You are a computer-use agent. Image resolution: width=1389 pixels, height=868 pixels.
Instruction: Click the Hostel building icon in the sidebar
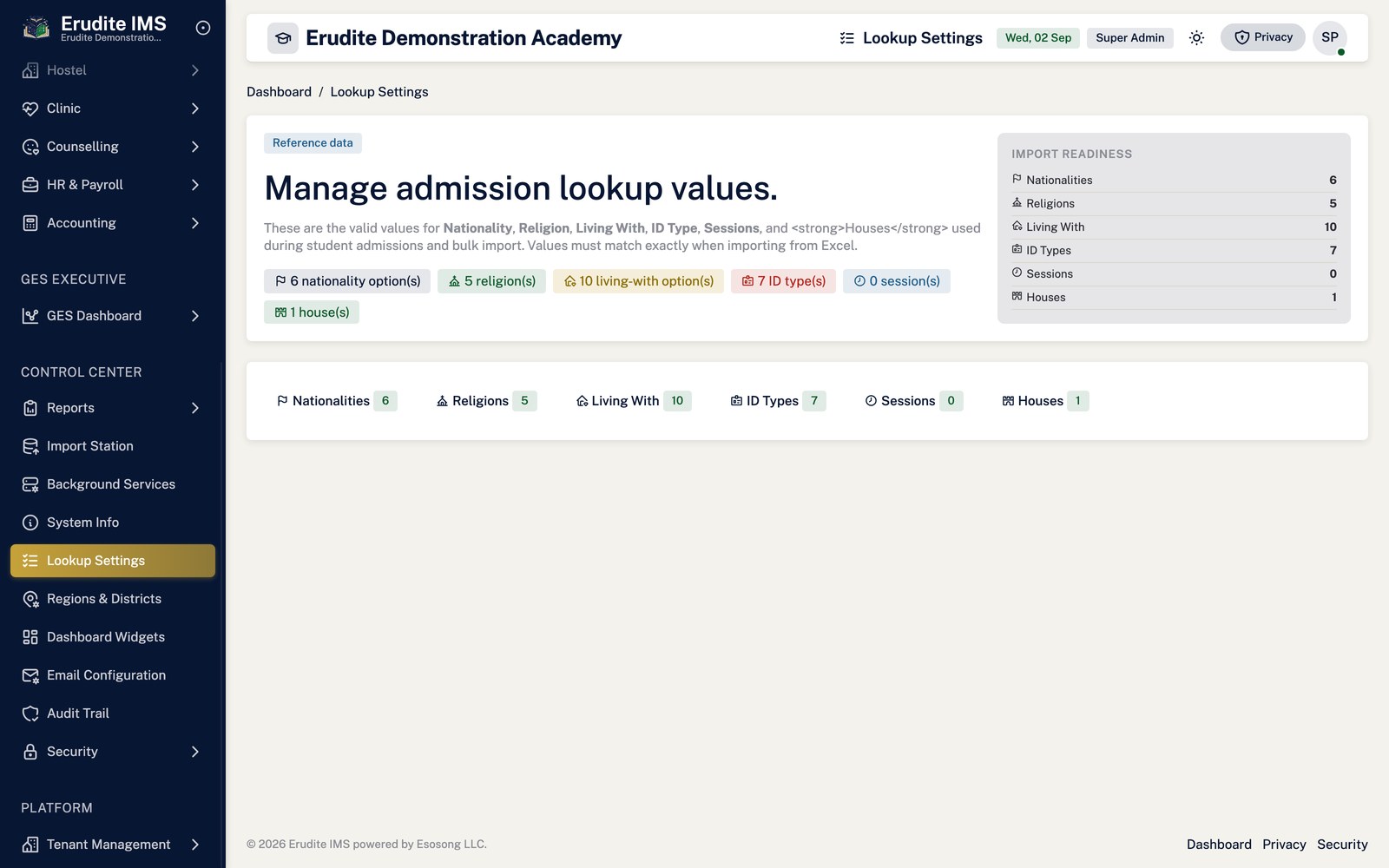click(x=30, y=70)
